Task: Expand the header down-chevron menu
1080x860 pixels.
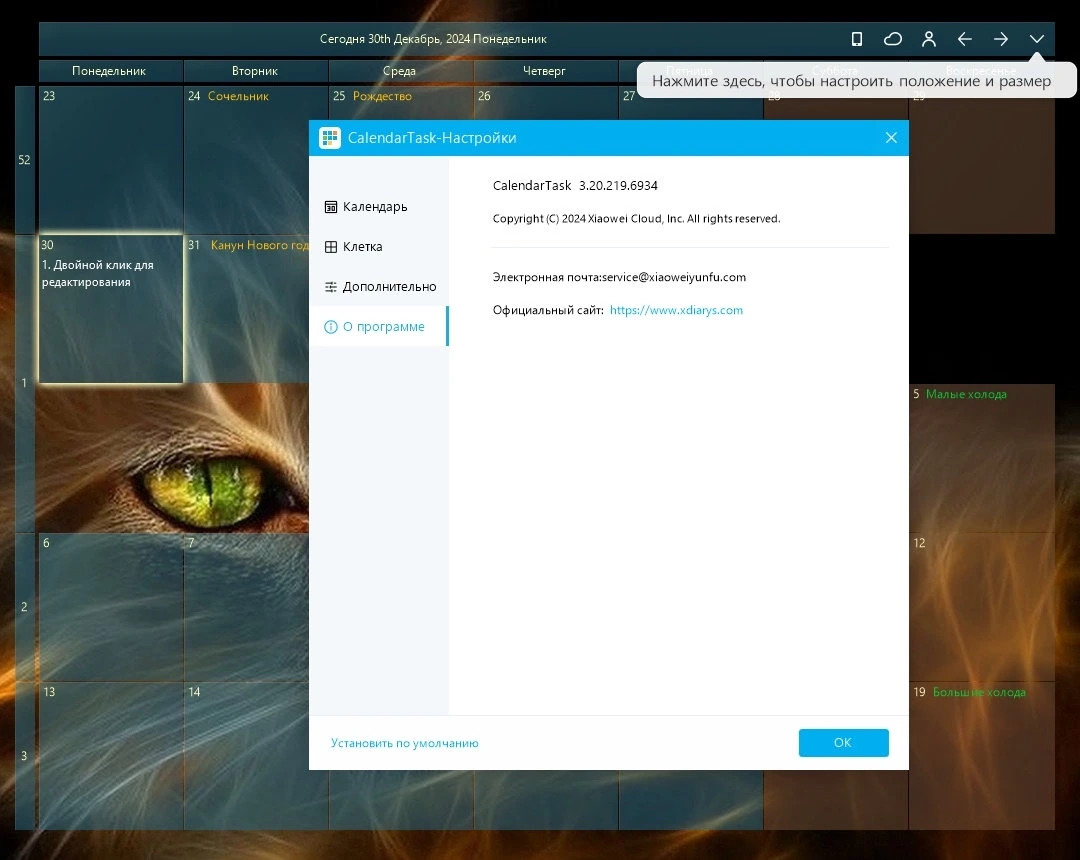Action: (1037, 39)
